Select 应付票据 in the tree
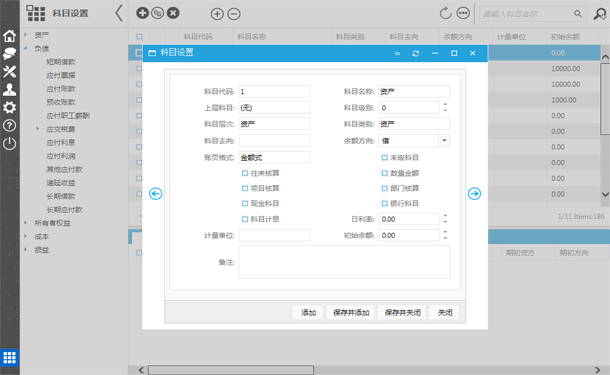Viewport: 610px width, 375px height. point(61,75)
